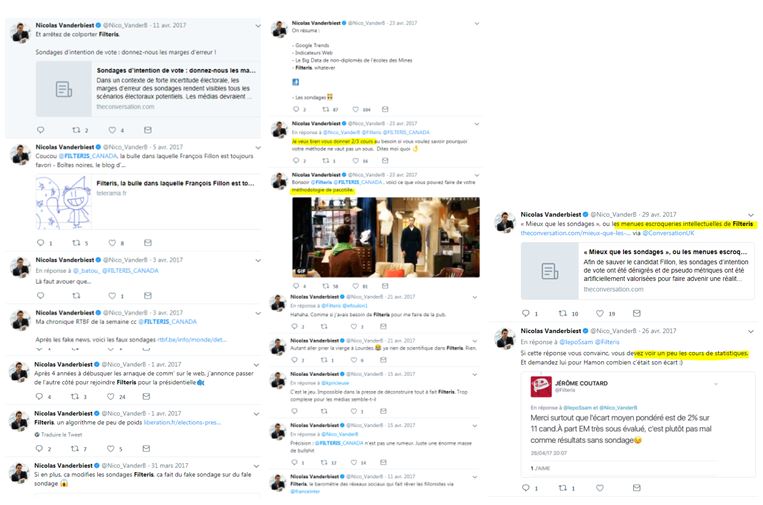Image resolution: width=763 pixels, height=505 pixels.
Task: Open options chevron on 5 avr. 2017 tweet
Action: pos(258,147)
